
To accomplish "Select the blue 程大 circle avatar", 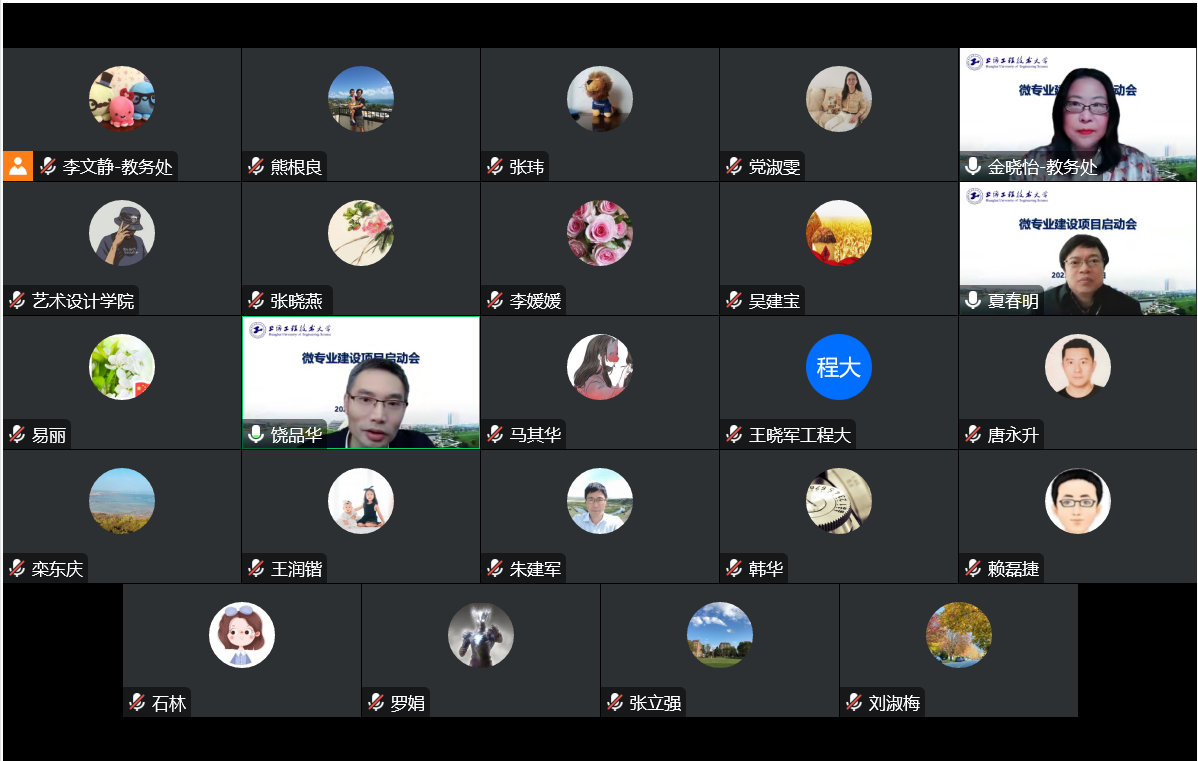I will tap(838, 367).
